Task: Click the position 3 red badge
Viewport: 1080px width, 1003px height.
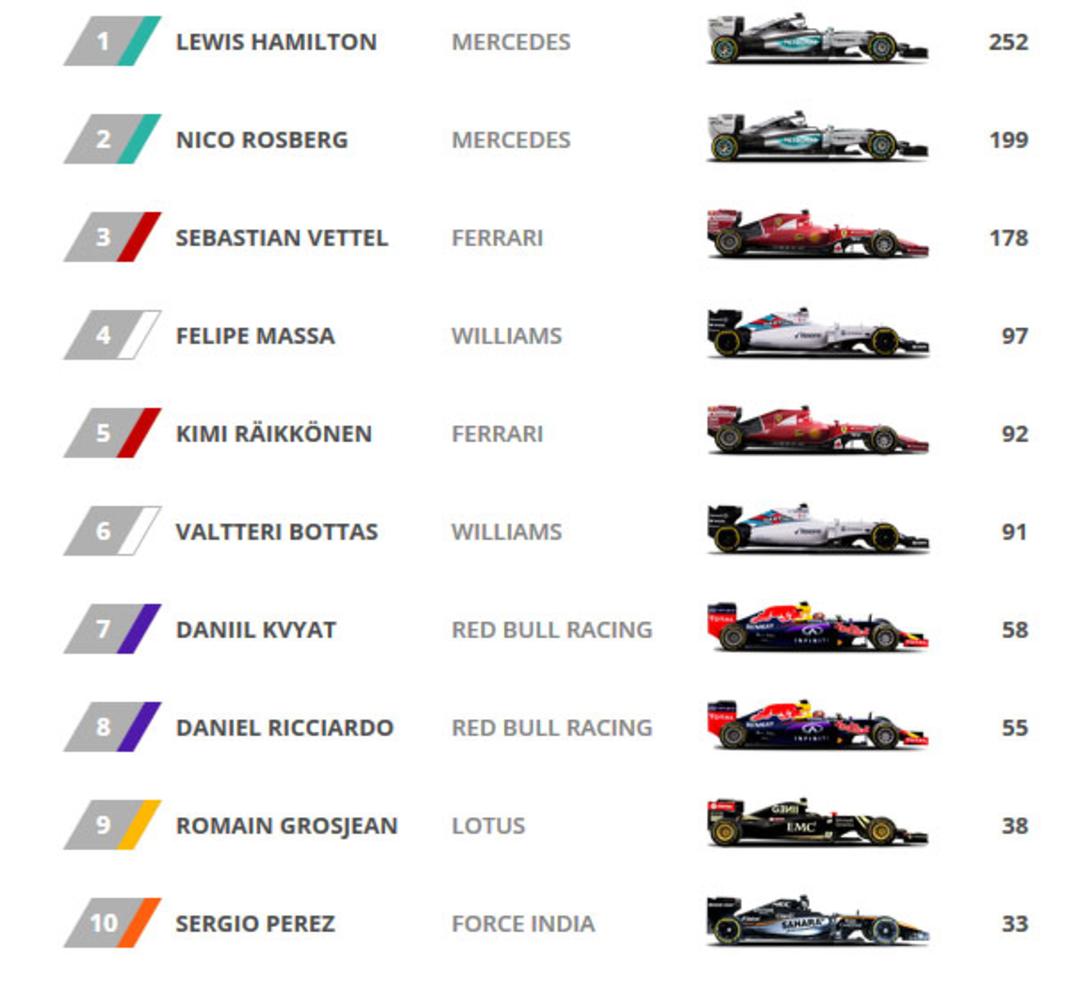Action: coord(112,237)
